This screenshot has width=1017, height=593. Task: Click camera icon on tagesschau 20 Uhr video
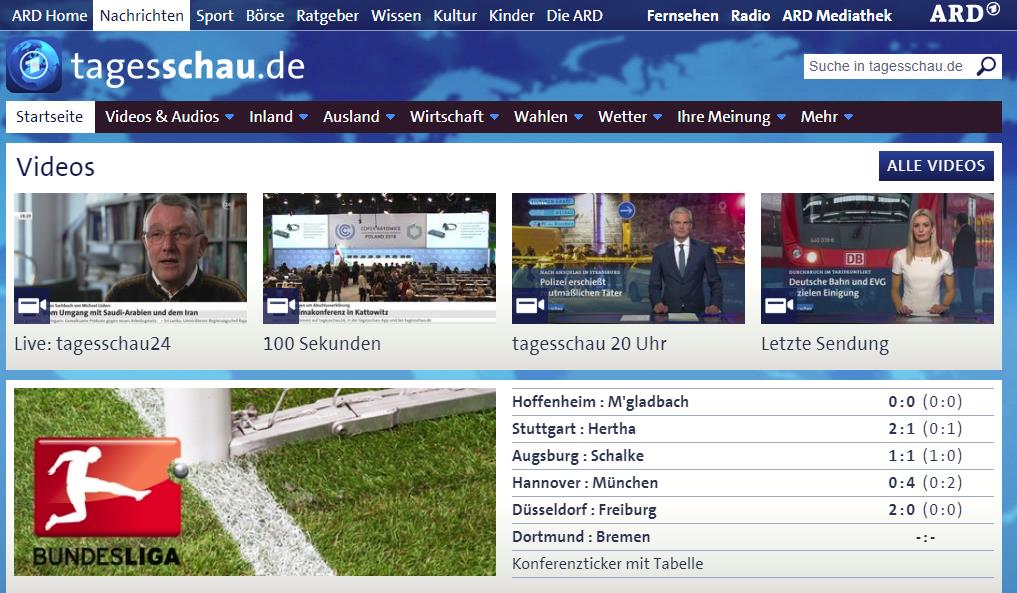(x=530, y=306)
